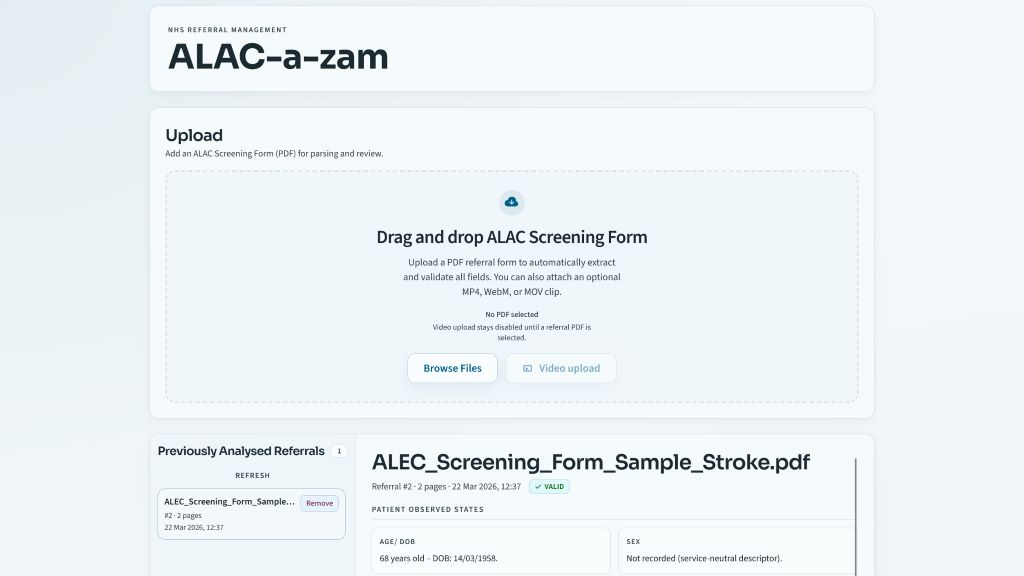The image size is (1024, 576).
Task: Click the drag and drop upload zone heading
Action: click(x=511, y=237)
